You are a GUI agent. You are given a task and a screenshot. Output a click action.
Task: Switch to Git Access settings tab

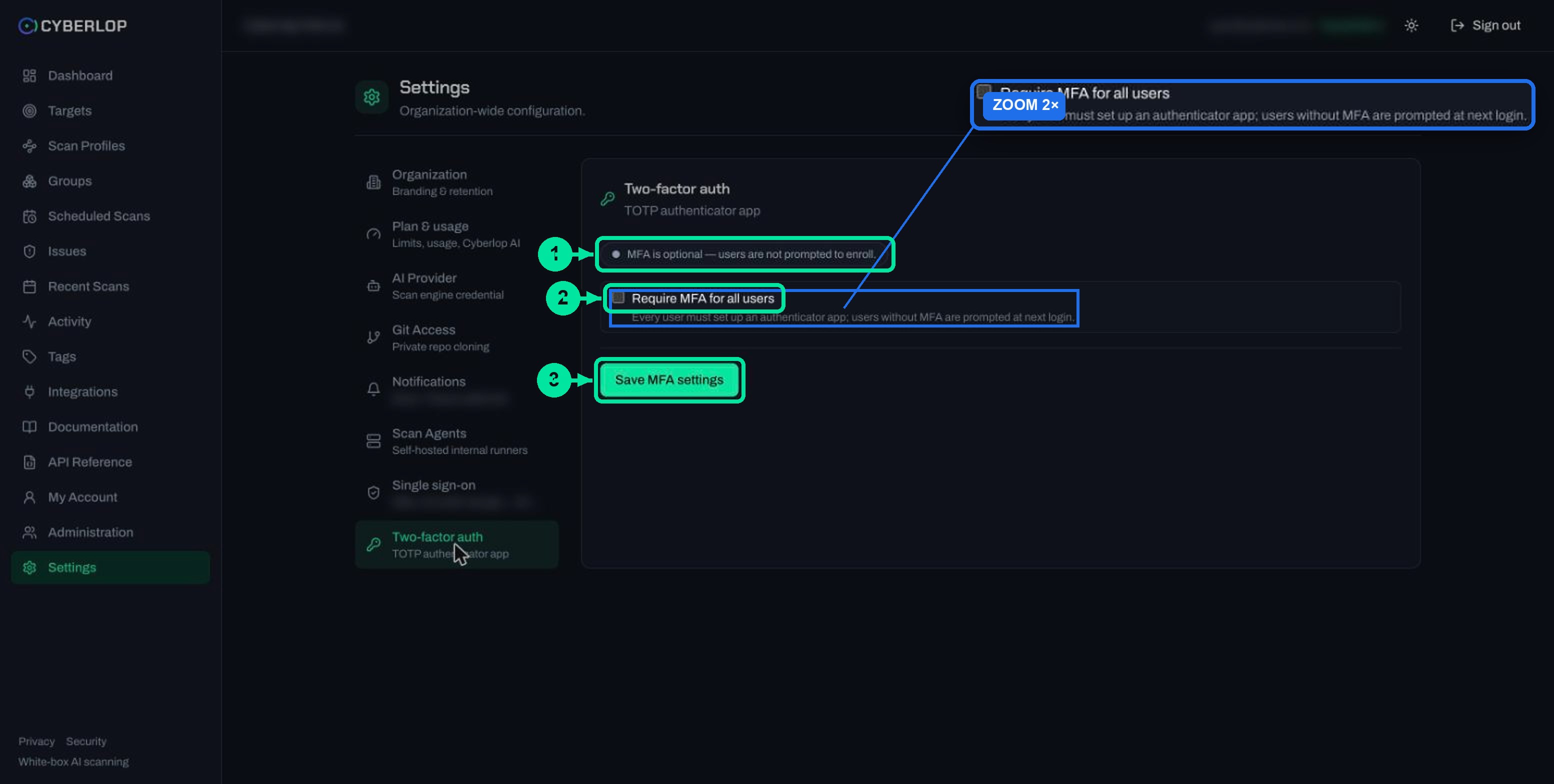tap(456, 337)
